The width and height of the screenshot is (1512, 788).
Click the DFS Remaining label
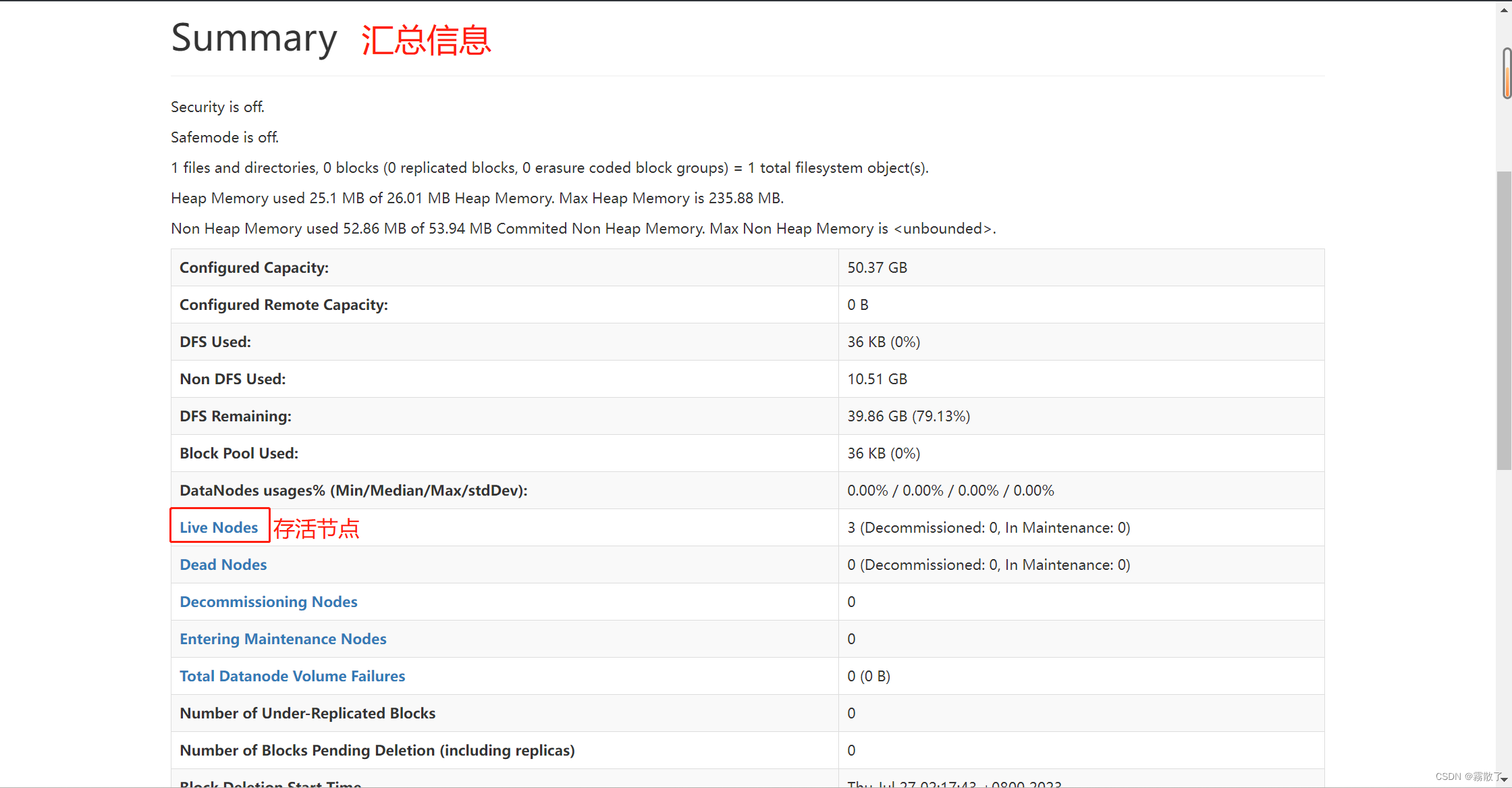tap(235, 416)
